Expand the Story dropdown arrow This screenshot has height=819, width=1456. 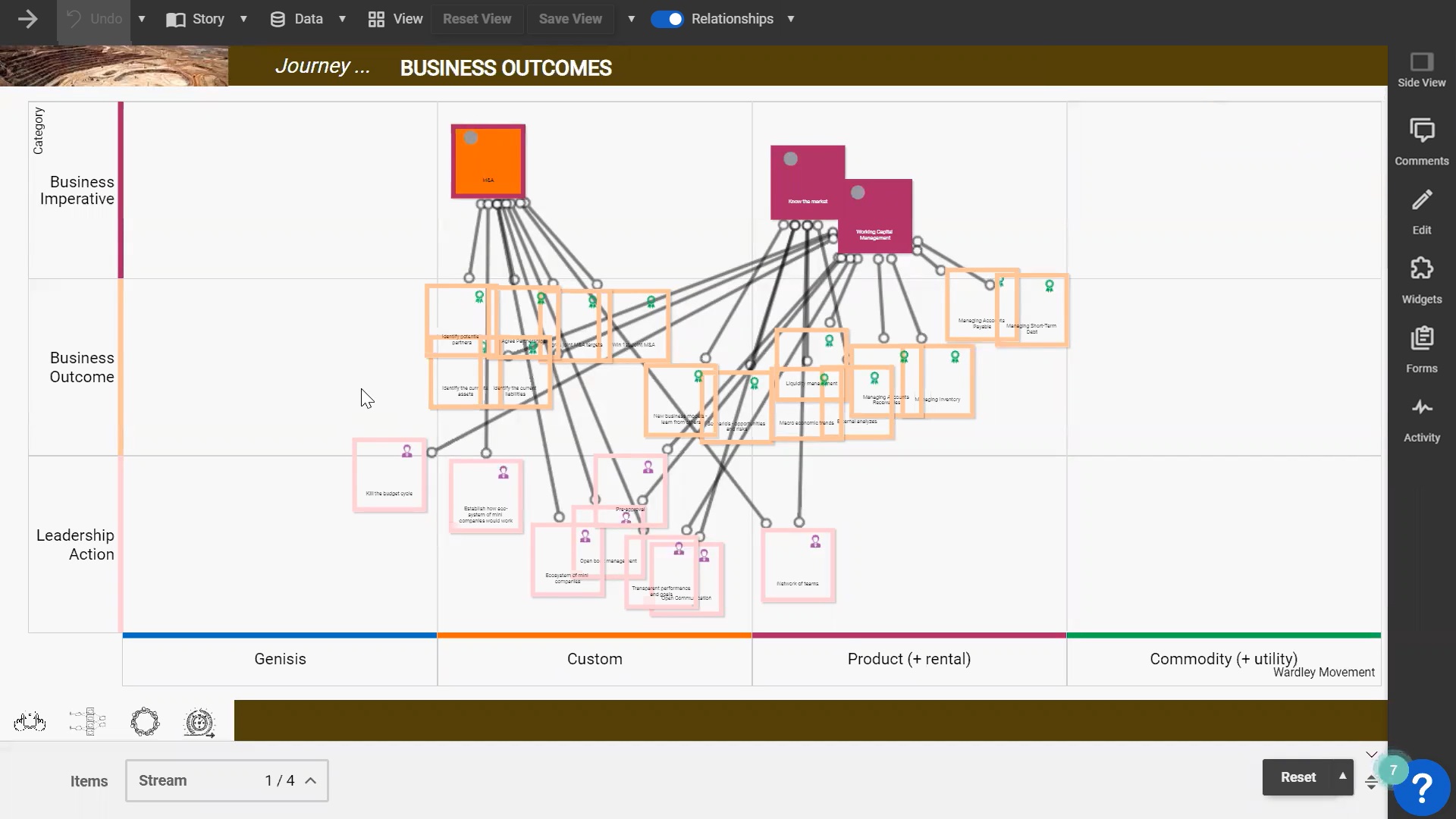click(243, 19)
